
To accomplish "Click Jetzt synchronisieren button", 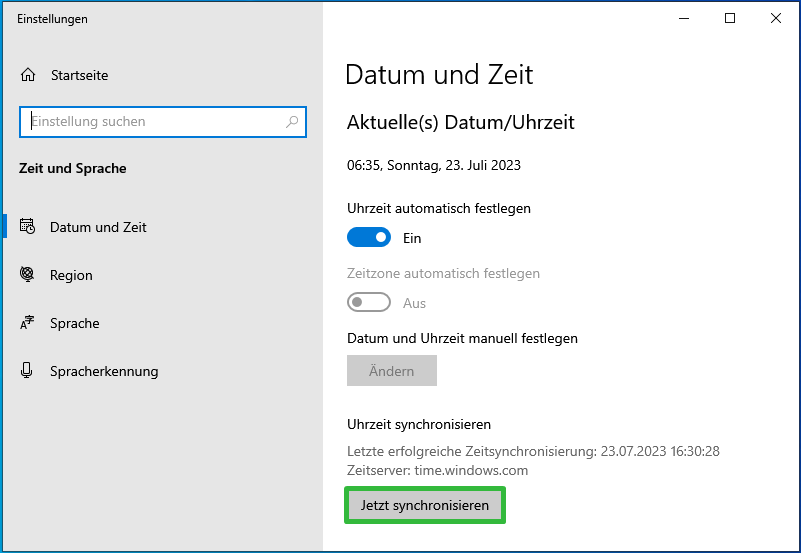I will (x=425, y=505).
